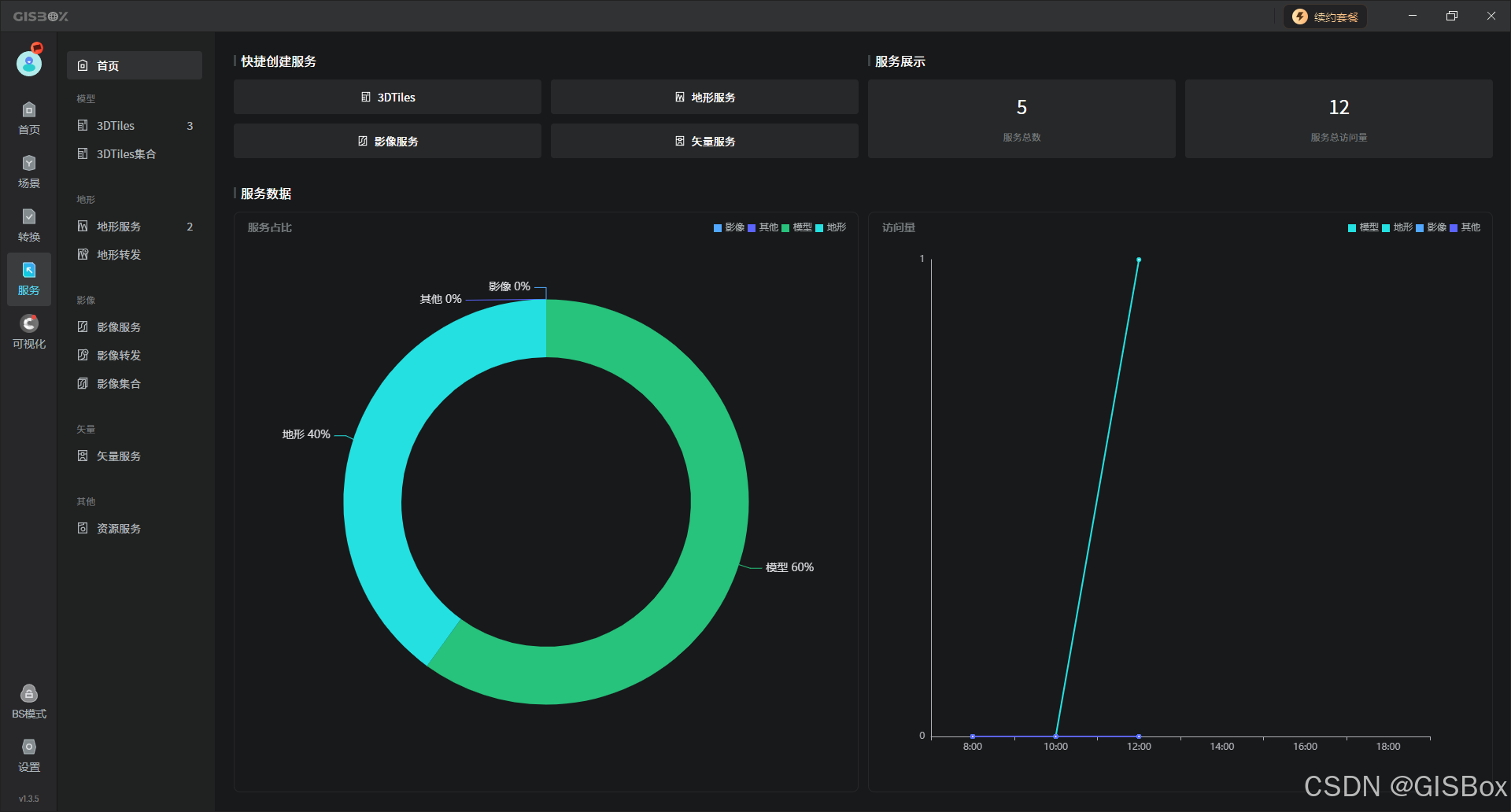The image size is (1511, 812).
Task: Open 地形服务 in sidebar menu
Action: point(135,227)
